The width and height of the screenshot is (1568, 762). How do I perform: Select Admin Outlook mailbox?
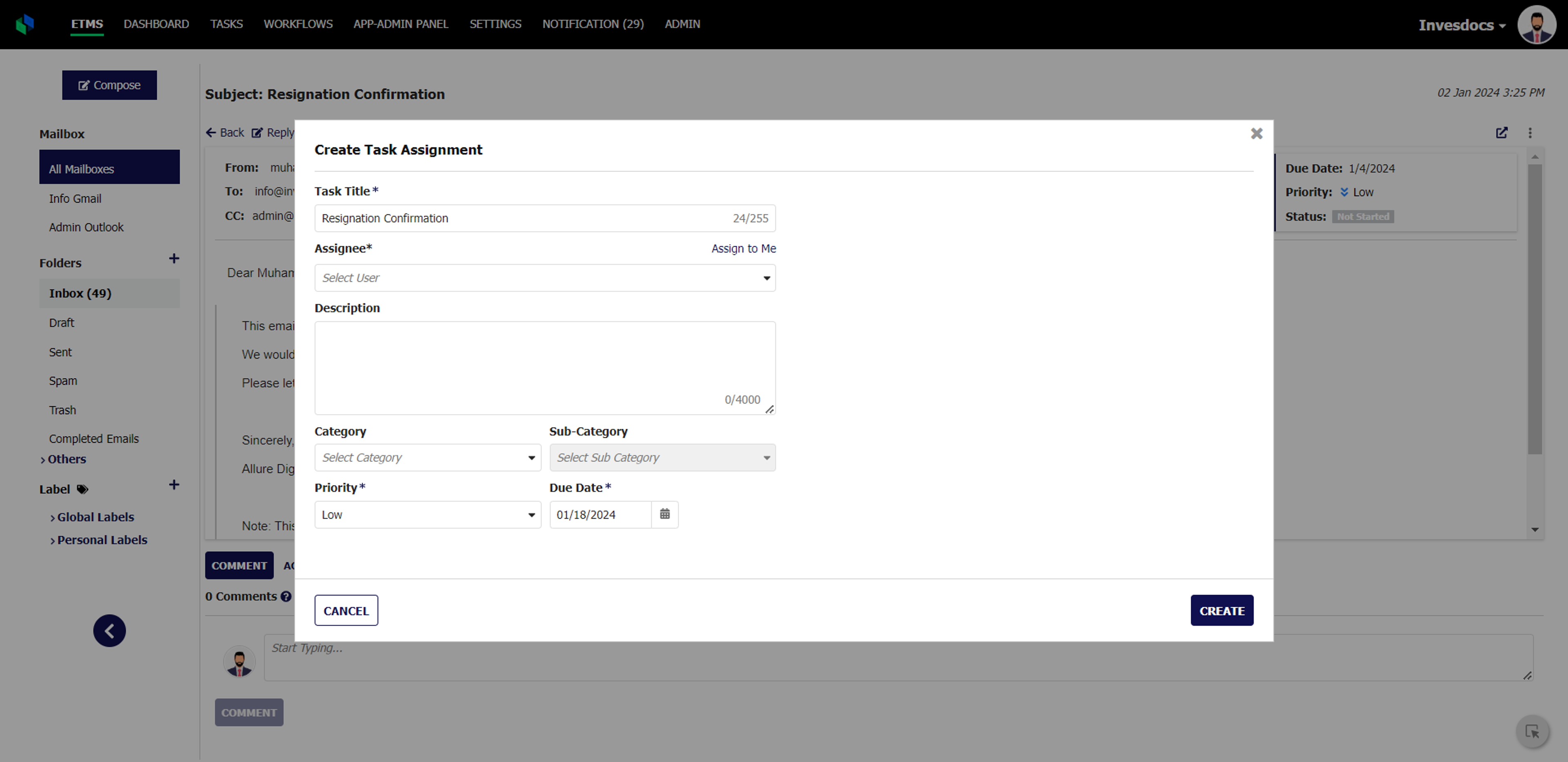(87, 227)
